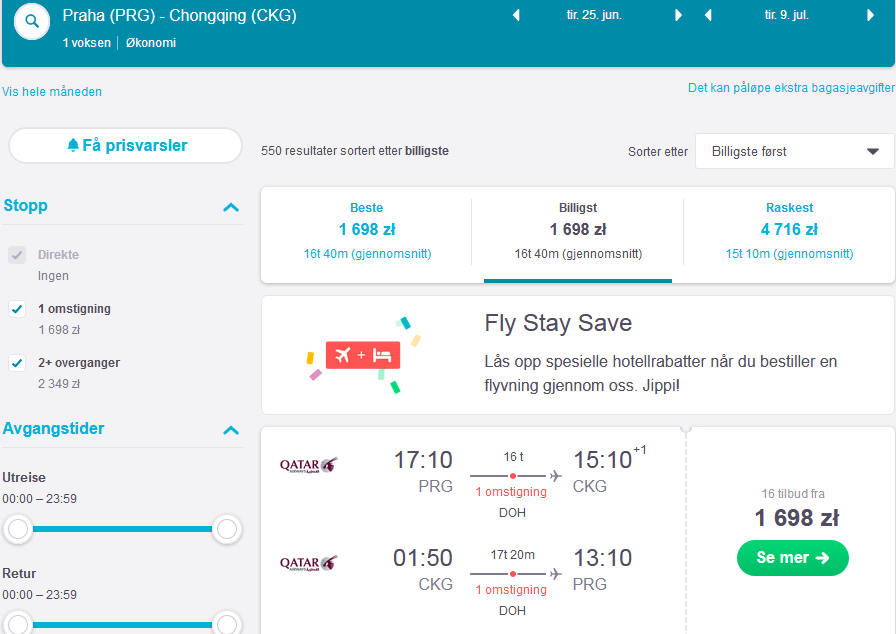The height and width of the screenshot is (634, 896).
Task: Open the search magnifier icon
Action: [x=32, y=22]
